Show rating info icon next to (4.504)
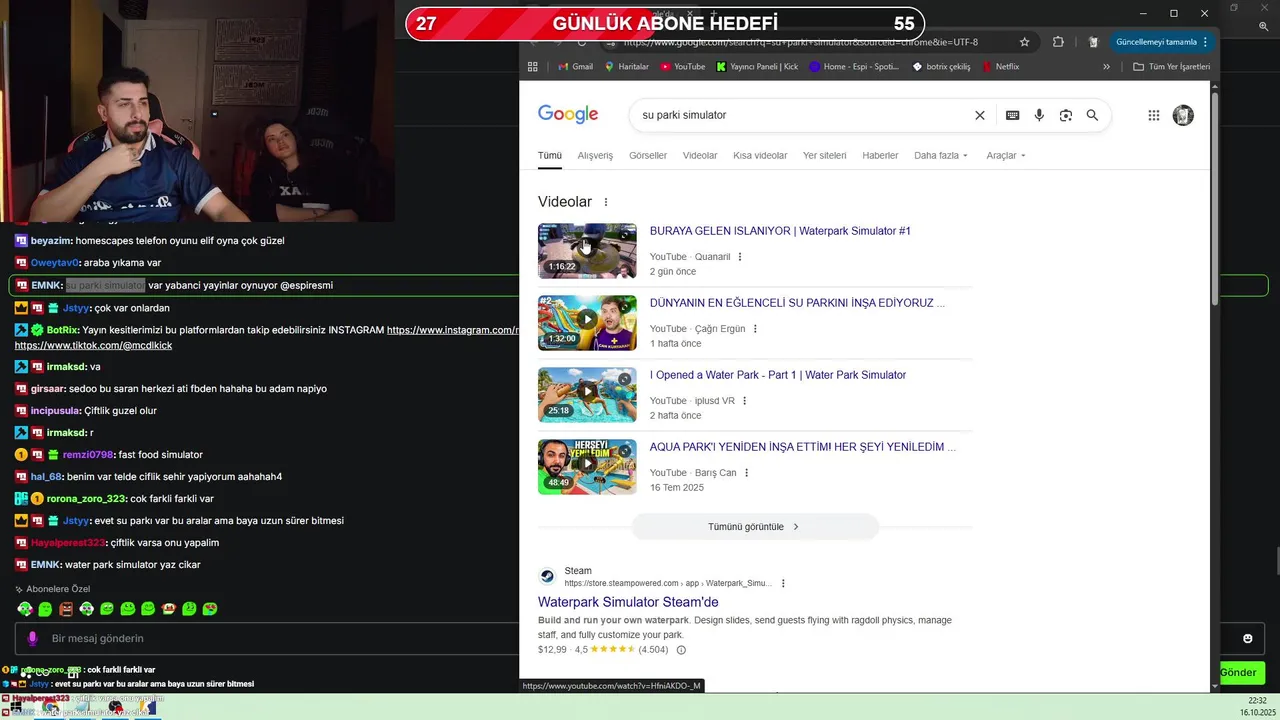 tap(681, 650)
